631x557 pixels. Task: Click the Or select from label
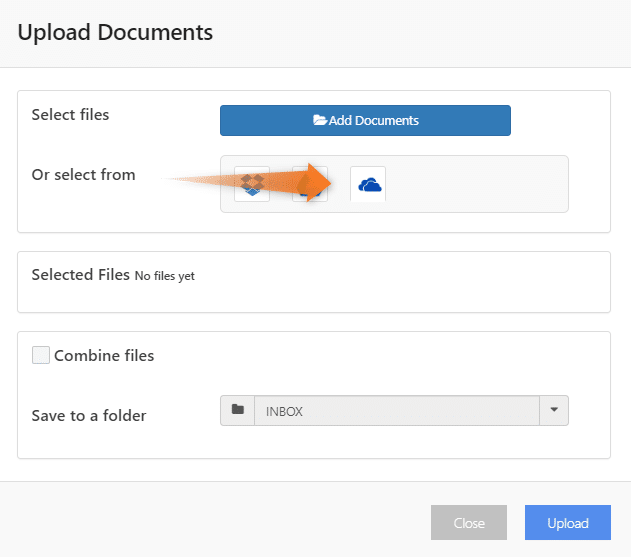click(84, 175)
